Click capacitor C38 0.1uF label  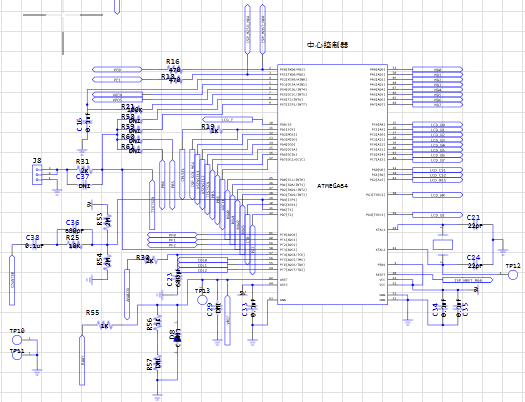pyautogui.click(x=34, y=241)
